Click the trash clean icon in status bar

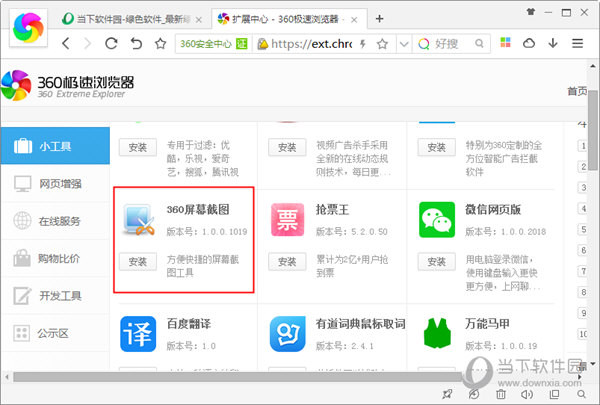click(x=501, y=394)
